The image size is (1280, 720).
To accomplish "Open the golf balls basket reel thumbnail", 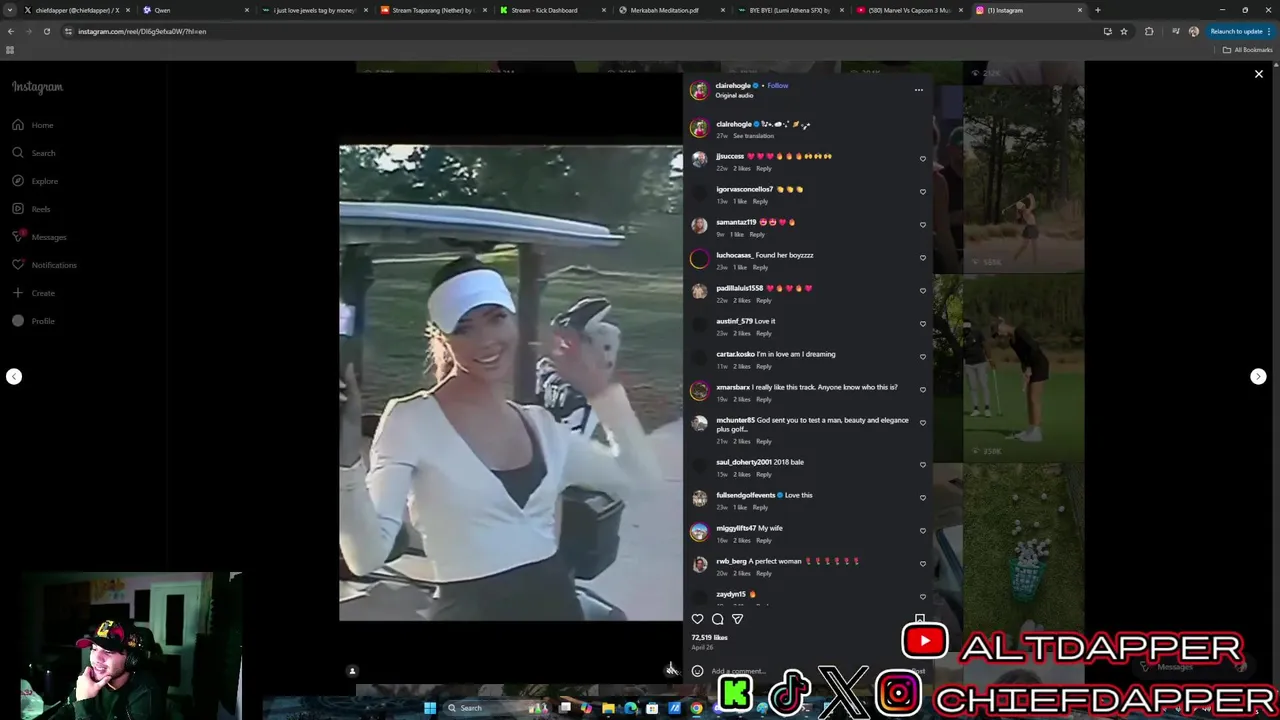I will (x=1023, y=556).
